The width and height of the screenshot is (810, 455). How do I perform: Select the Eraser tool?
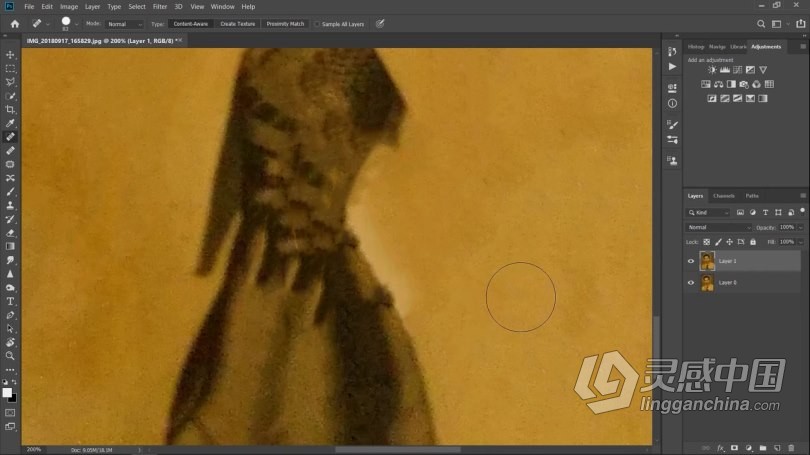[10, 233]
